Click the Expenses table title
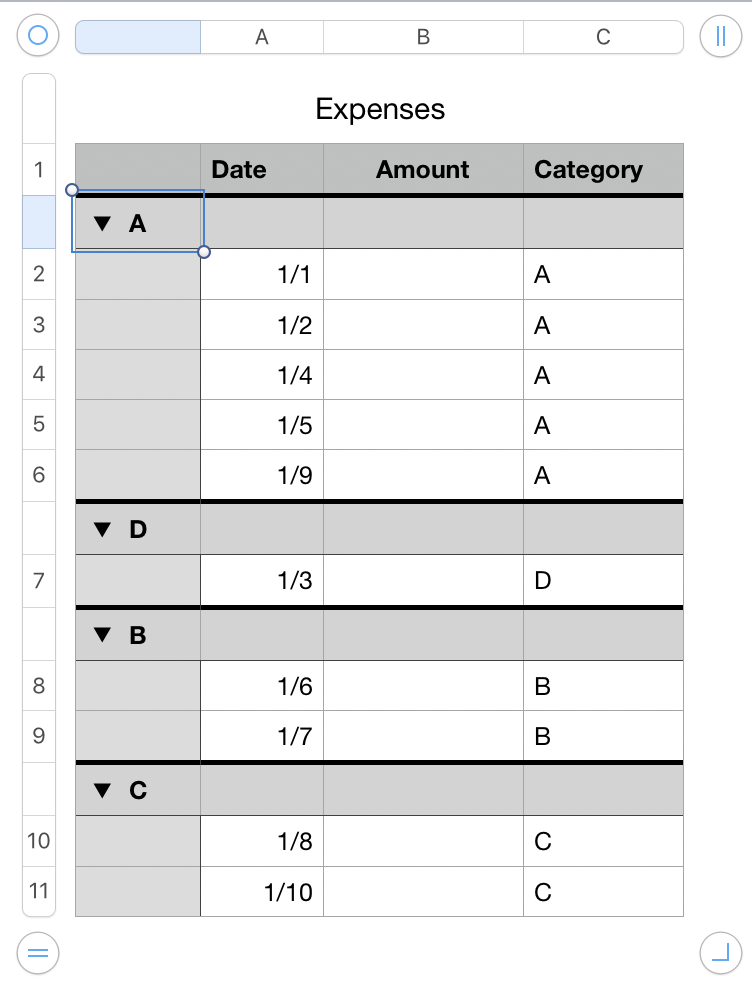 (380, 109)
